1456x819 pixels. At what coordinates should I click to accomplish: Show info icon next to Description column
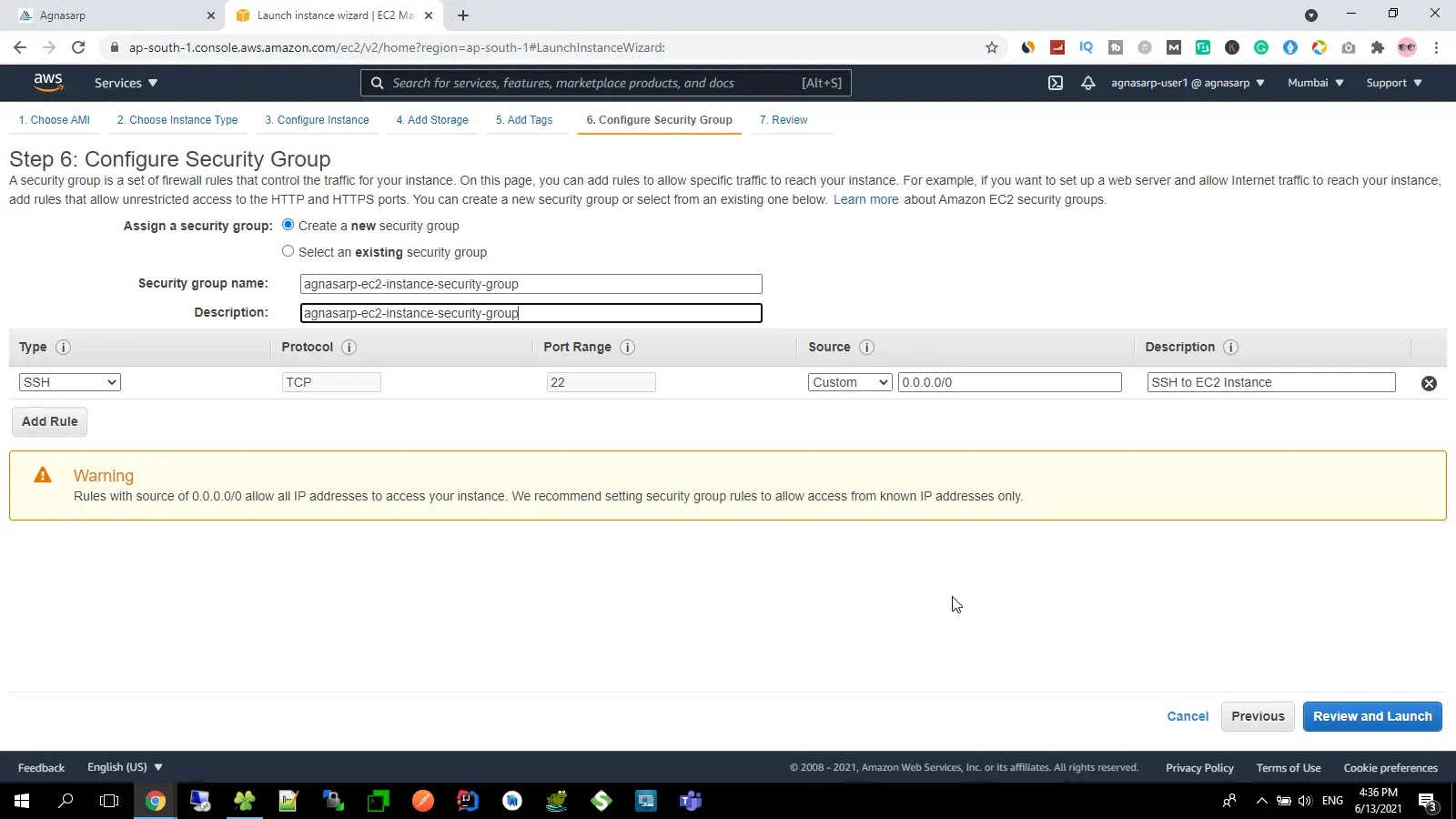point(1230,348)
